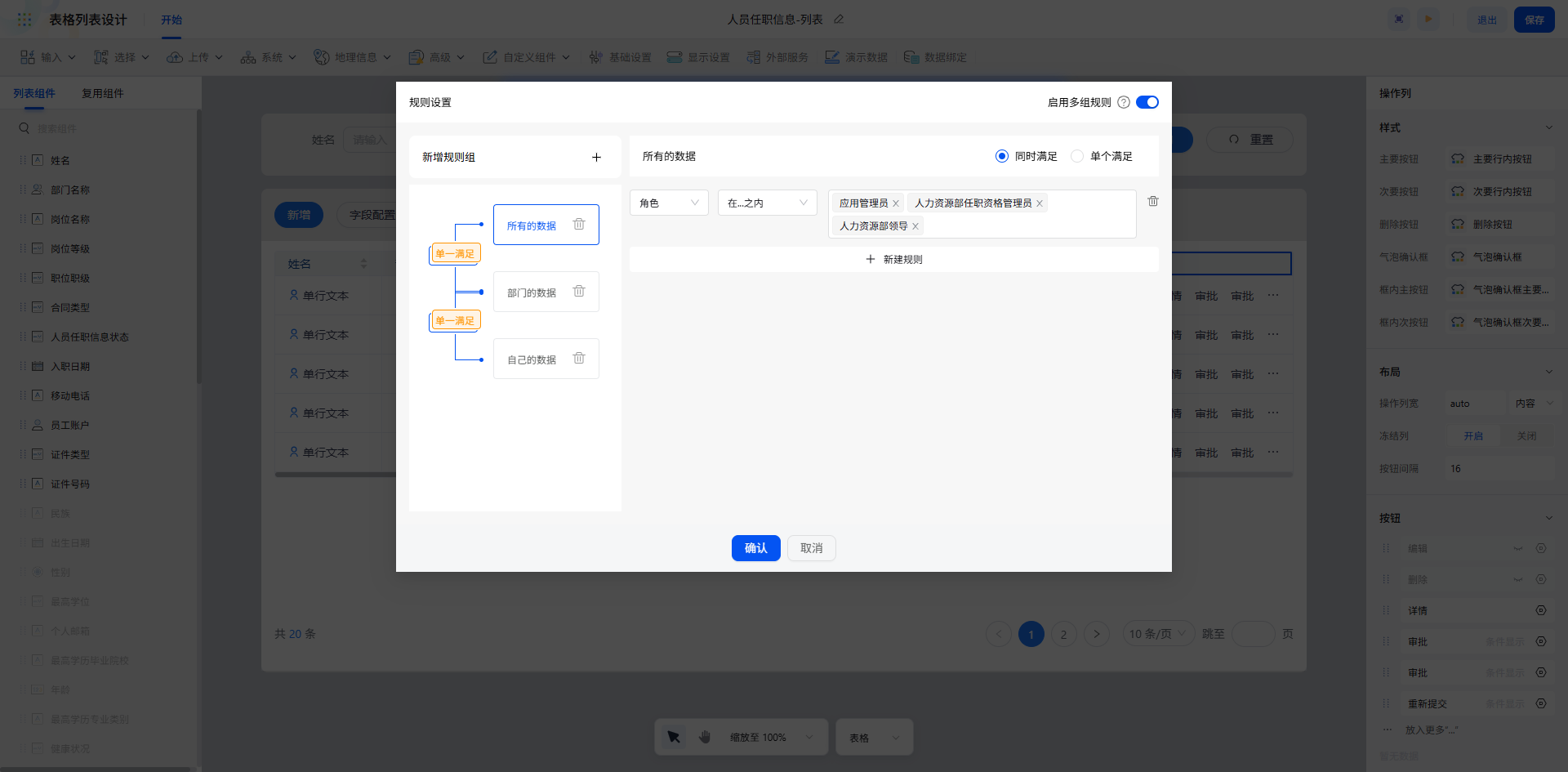Open settings for the 编辑 button
The image size is (1568, 772).
tap(1541, 548)
